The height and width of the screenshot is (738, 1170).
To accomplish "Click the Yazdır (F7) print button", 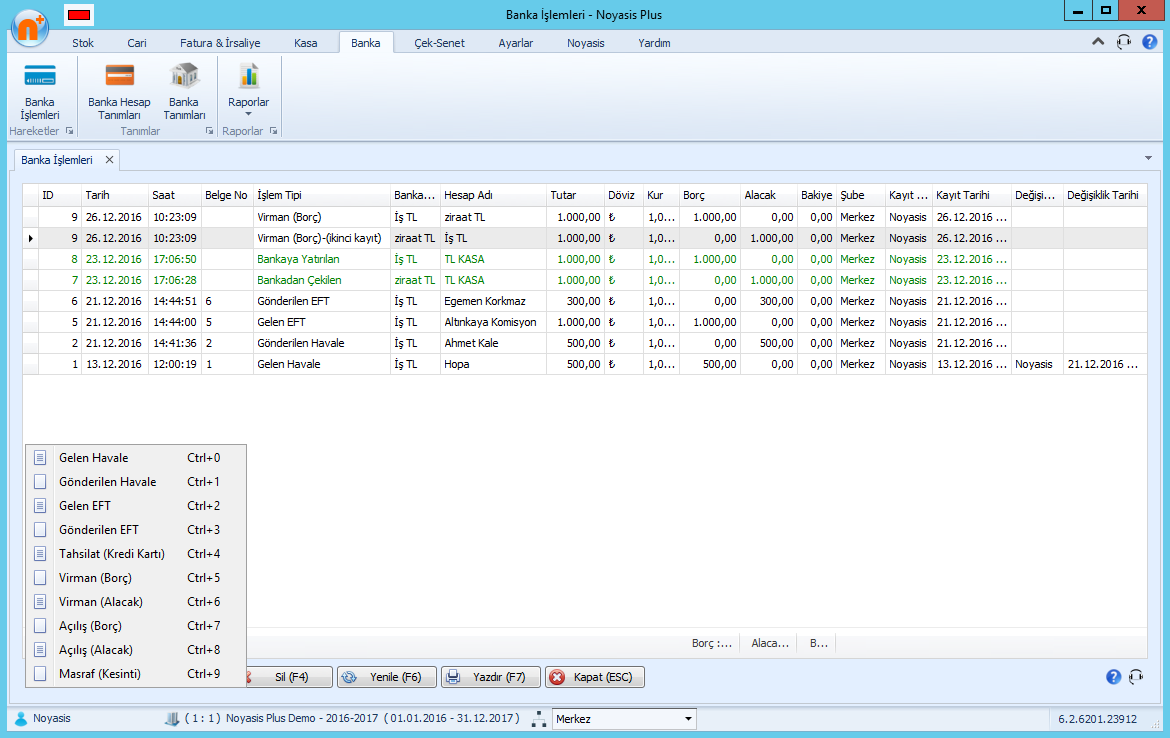I will (490, 677).
